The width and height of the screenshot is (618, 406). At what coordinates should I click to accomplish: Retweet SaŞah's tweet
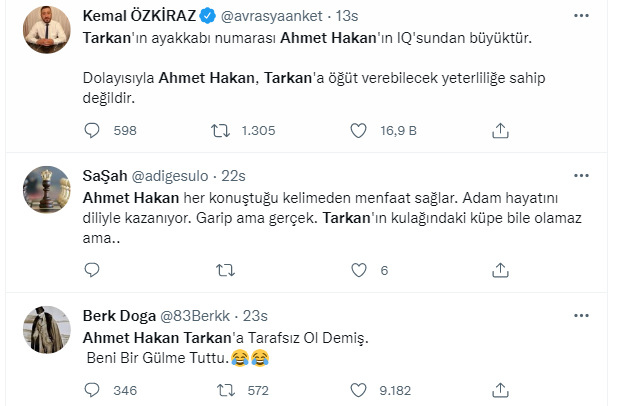(x=225, y=270)
